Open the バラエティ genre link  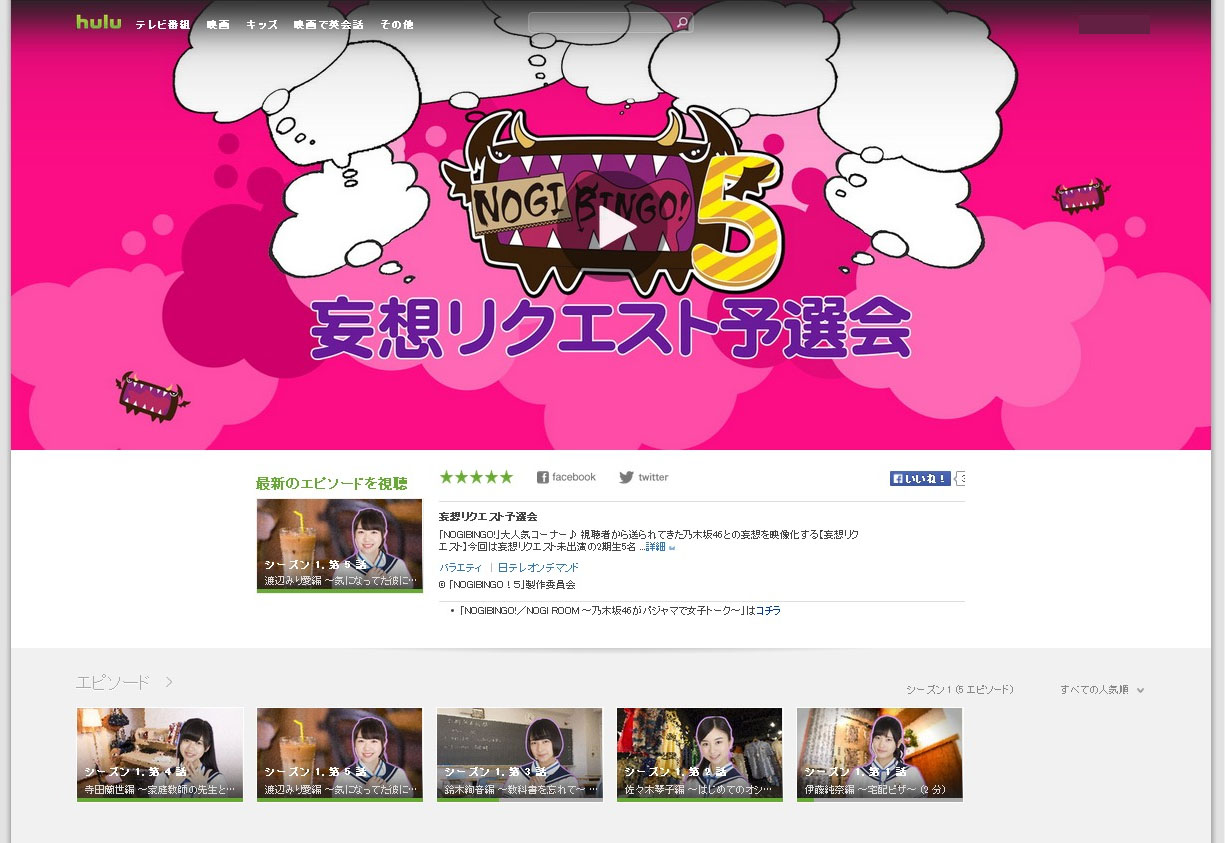coord(460,567)
